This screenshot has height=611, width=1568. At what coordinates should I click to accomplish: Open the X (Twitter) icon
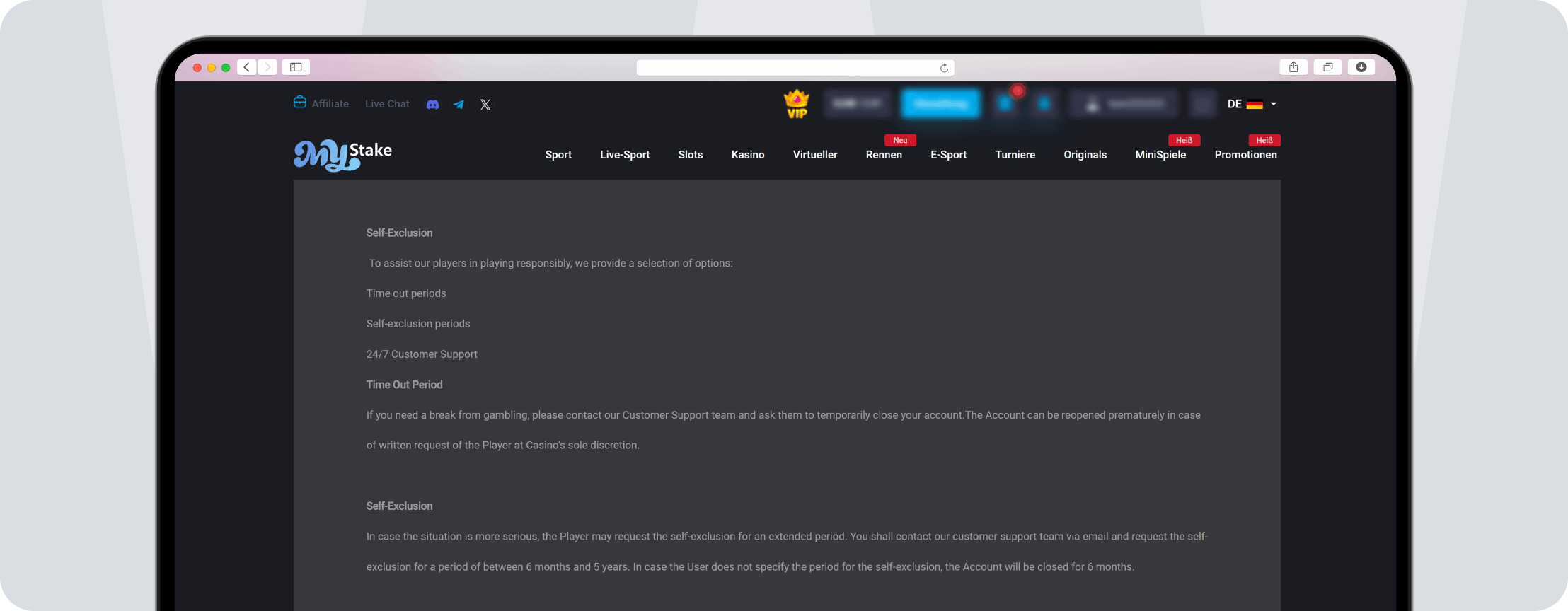coord(485,105)
